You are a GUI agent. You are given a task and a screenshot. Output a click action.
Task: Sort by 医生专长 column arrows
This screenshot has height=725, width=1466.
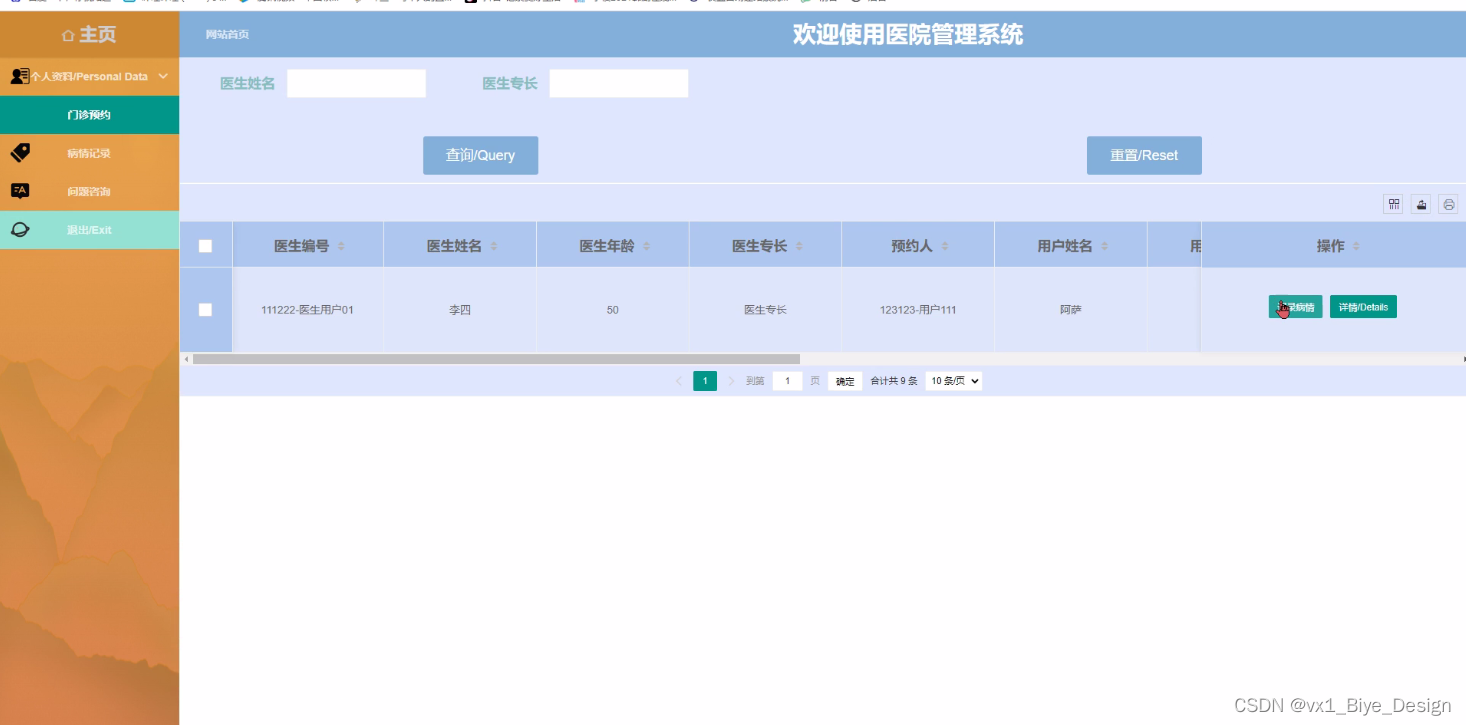pos(799,246)
